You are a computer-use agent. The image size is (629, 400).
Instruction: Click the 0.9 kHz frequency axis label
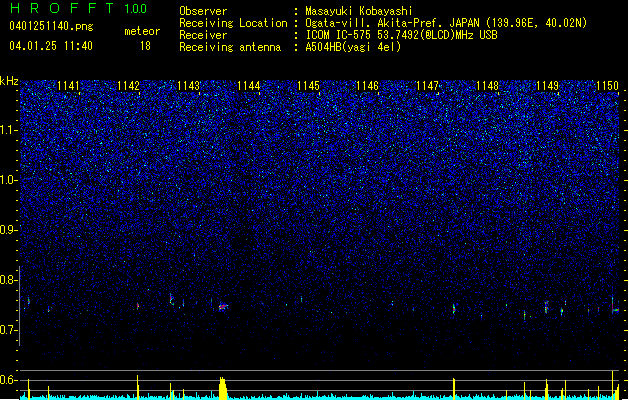(9, 230)
